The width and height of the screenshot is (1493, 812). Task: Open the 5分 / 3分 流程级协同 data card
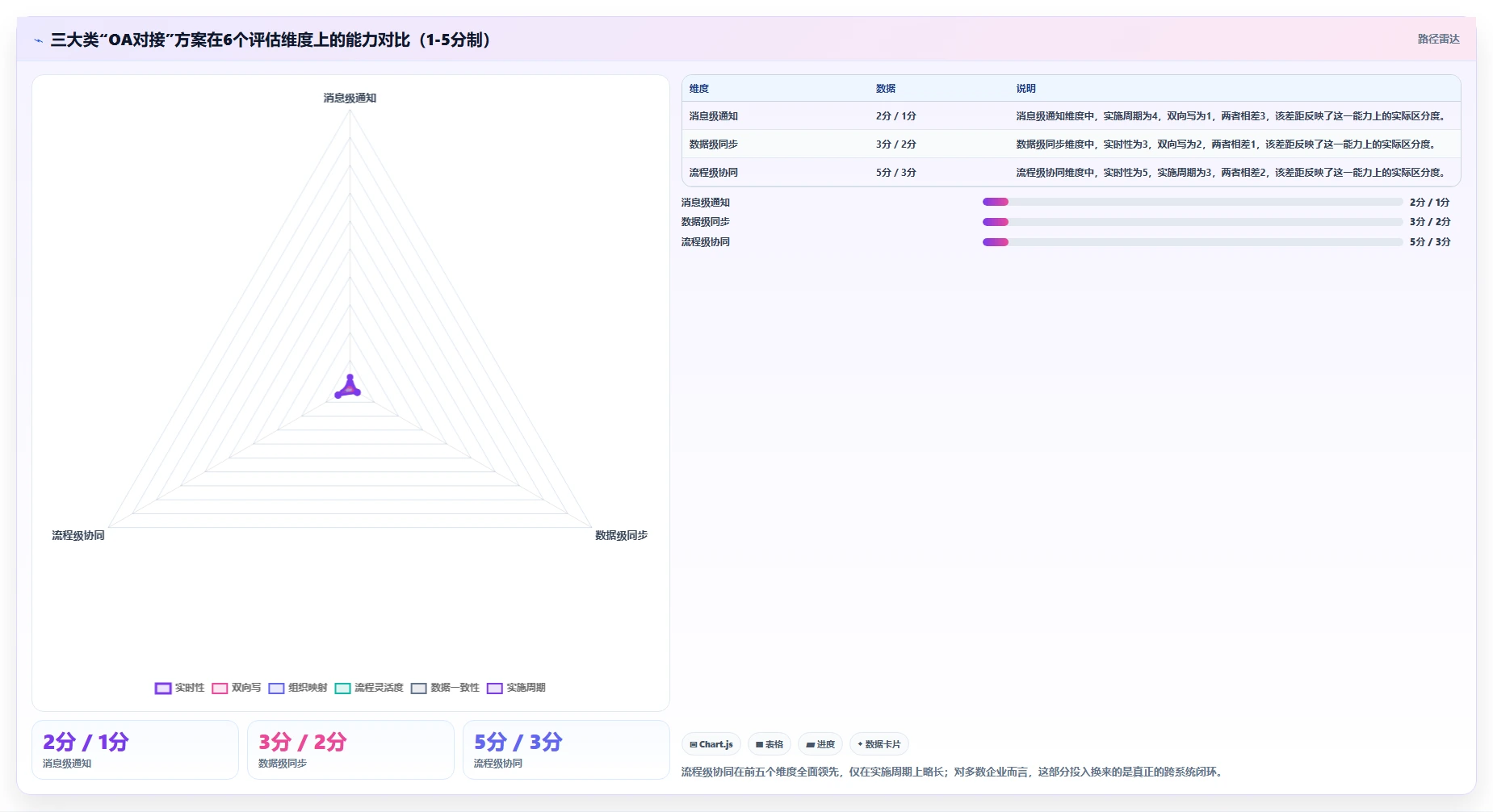(566, 750)
